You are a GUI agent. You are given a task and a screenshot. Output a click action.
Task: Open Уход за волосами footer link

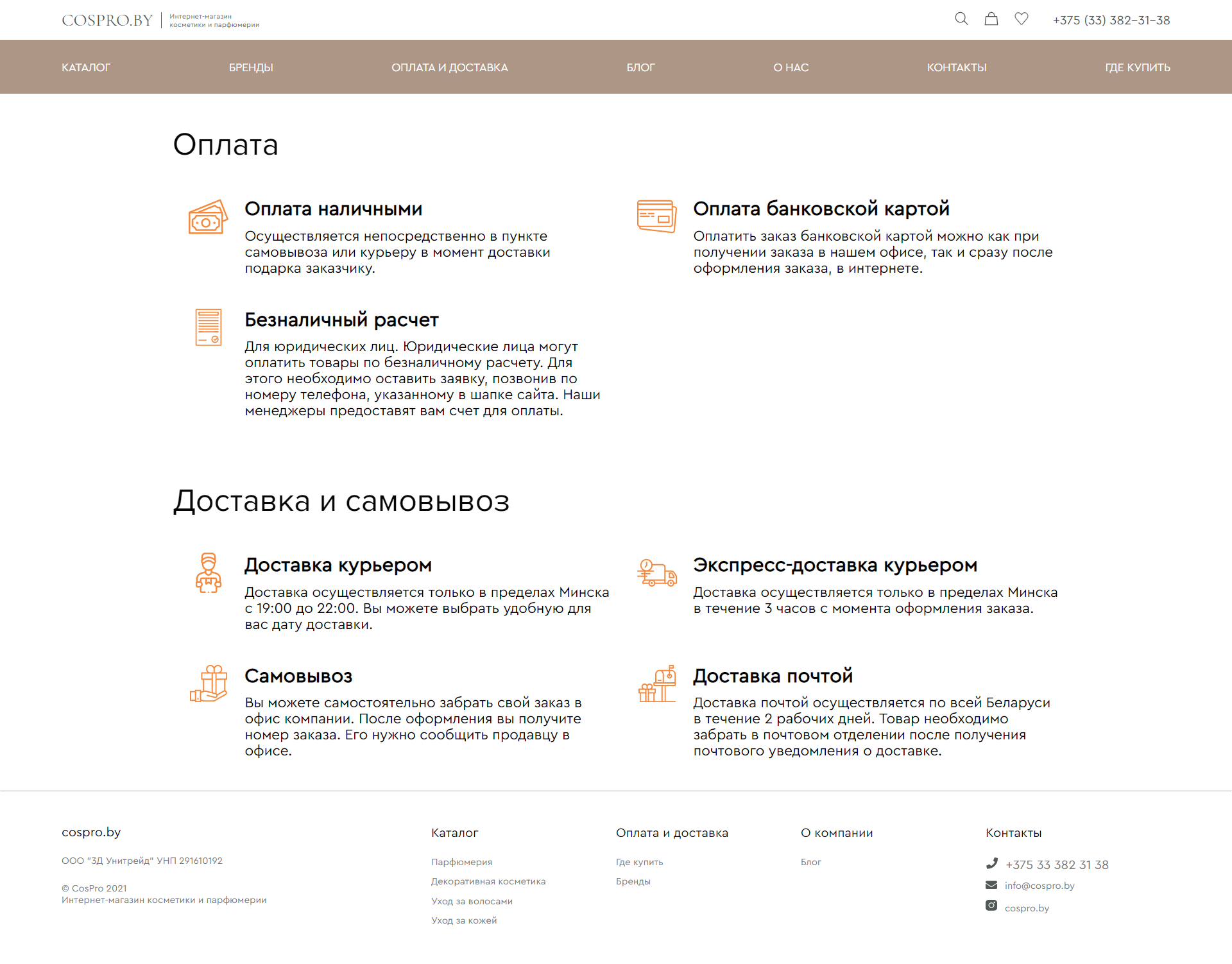472,901
